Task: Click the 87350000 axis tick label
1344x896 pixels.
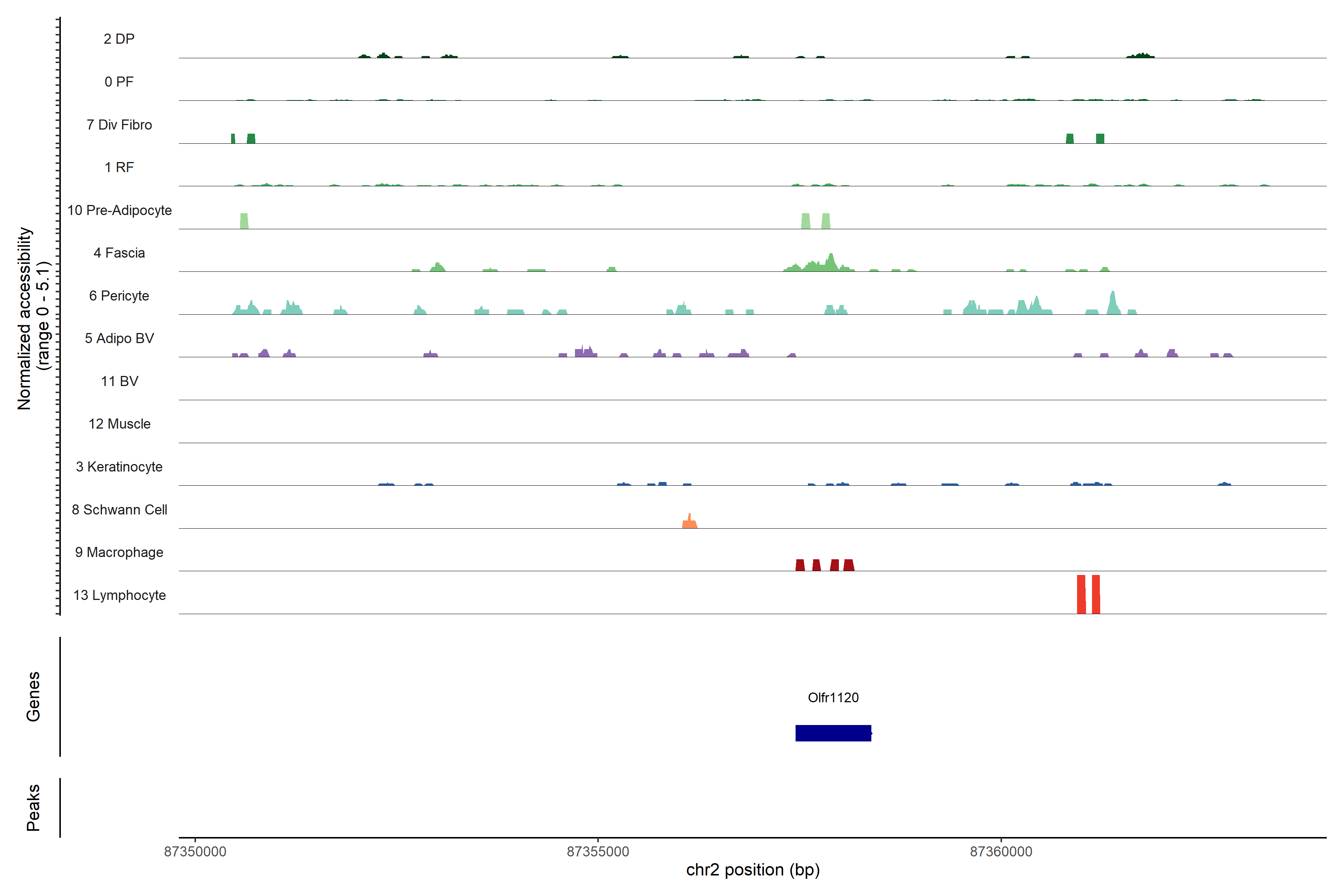Action: pos(195,852)
